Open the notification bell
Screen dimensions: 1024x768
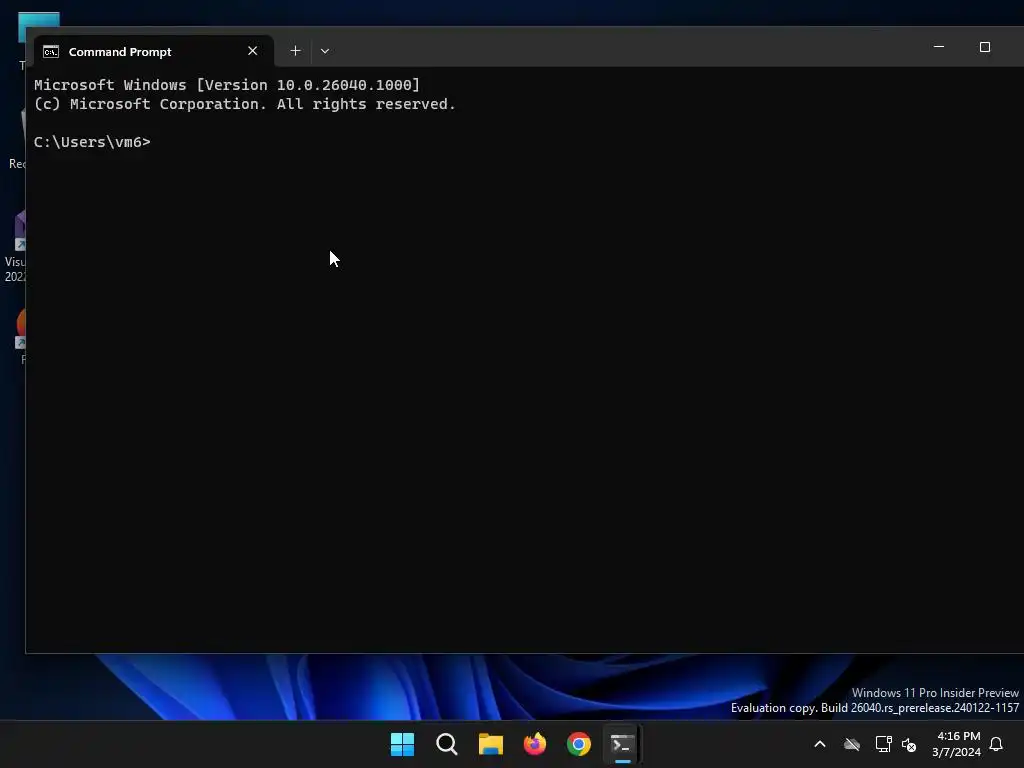997,744
